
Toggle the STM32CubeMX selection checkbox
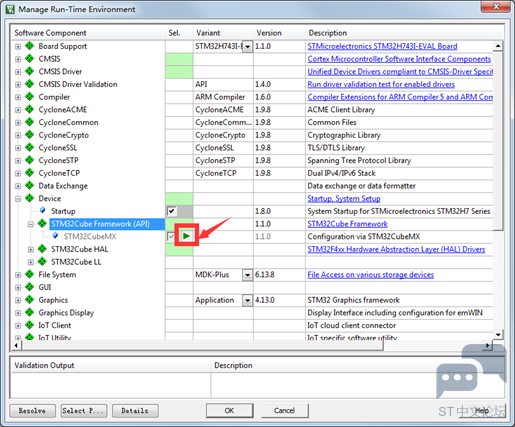(x=171, y=237)
